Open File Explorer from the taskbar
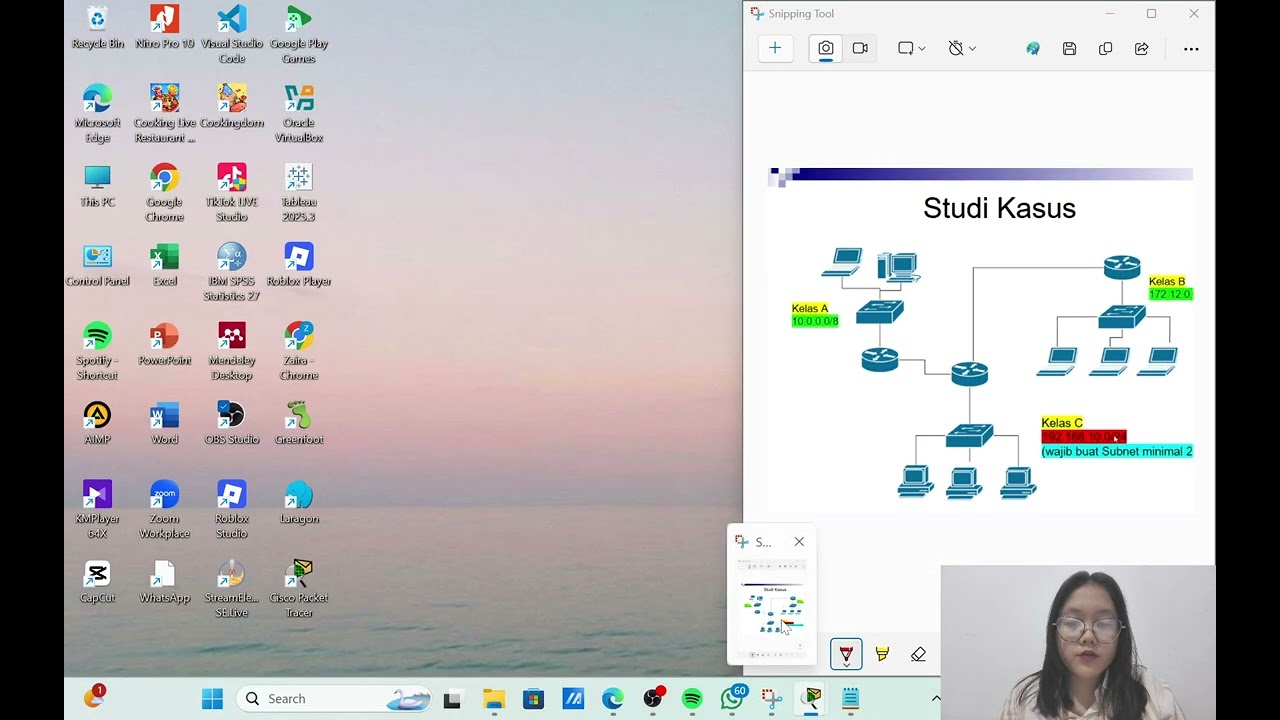 tap(493, 698)
